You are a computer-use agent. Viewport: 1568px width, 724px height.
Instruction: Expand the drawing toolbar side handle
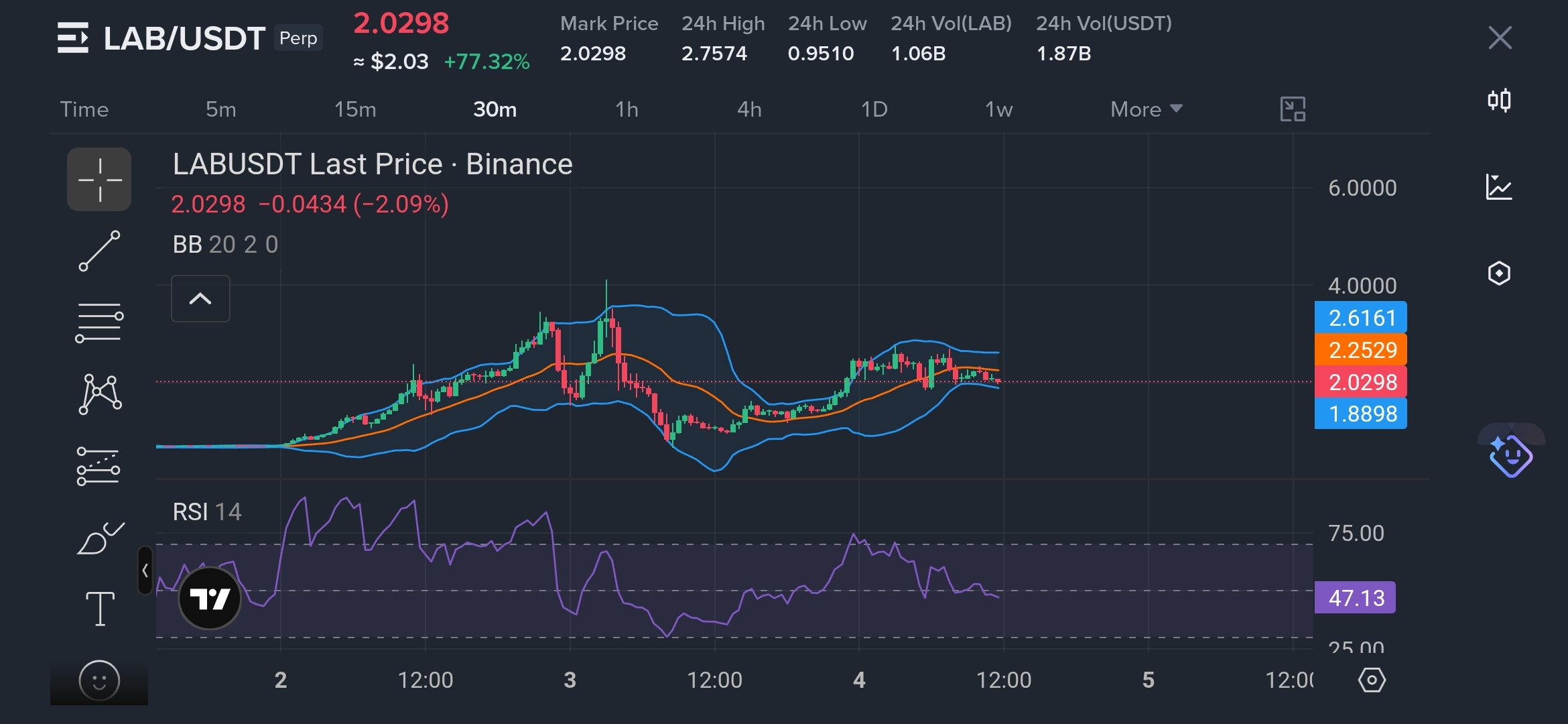pyautogui.click(x=145, y=570)
